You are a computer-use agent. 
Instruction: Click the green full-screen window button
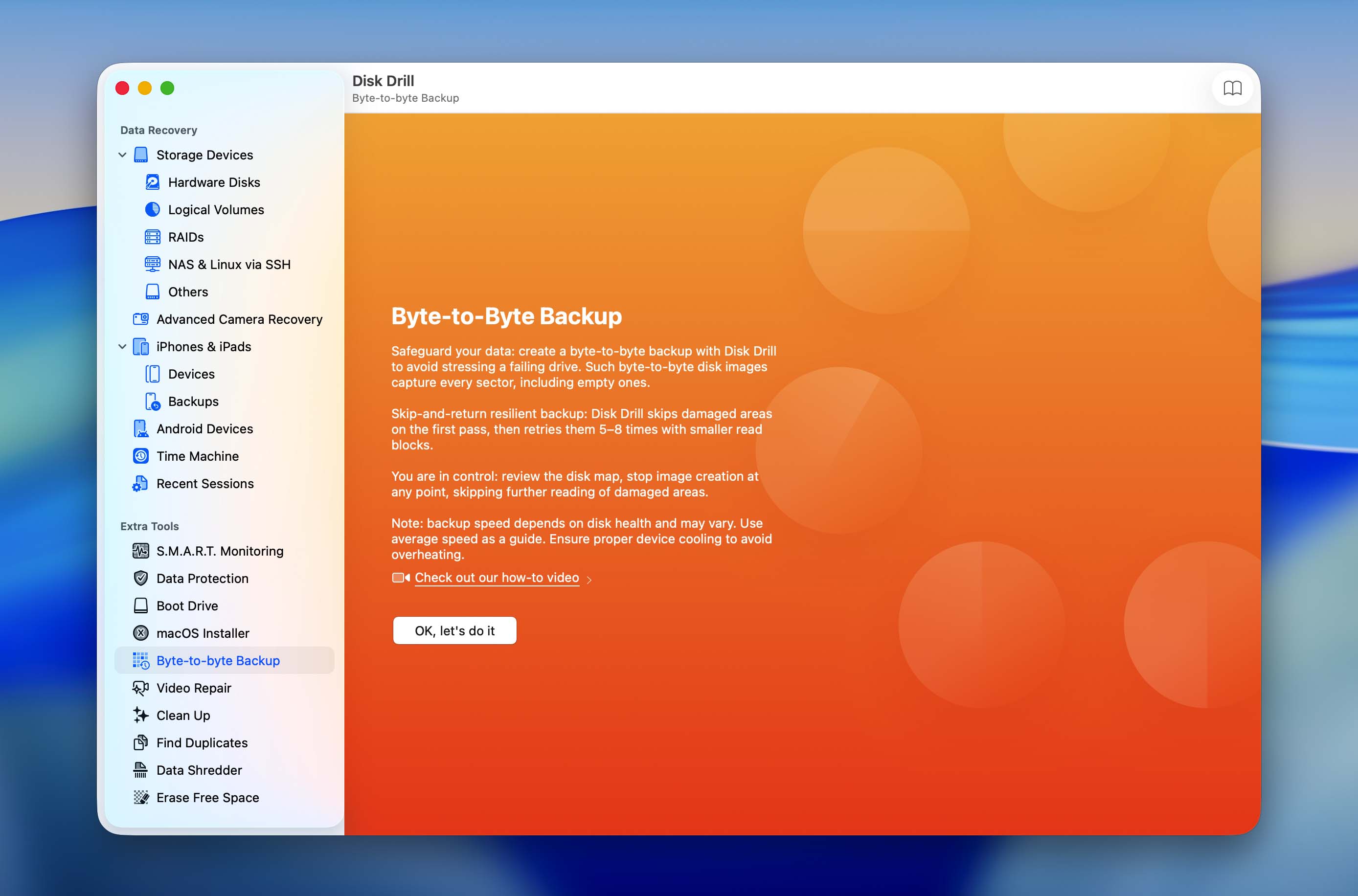point(167,88)
